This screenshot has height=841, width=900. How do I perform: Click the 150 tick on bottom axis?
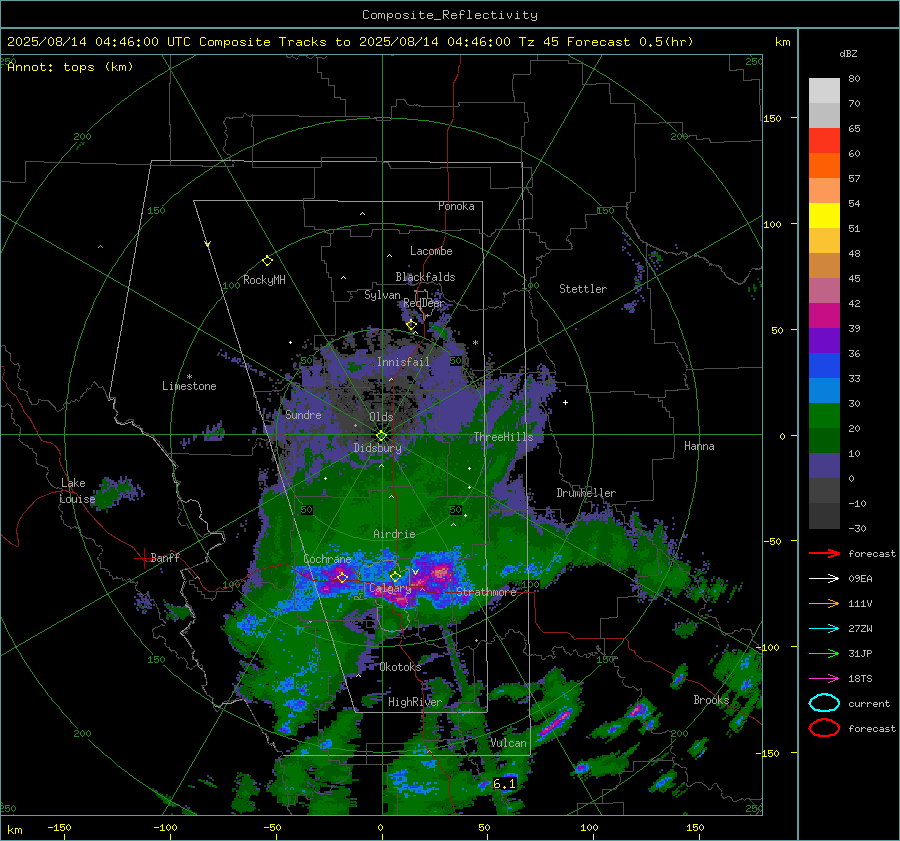coord(695,828)
